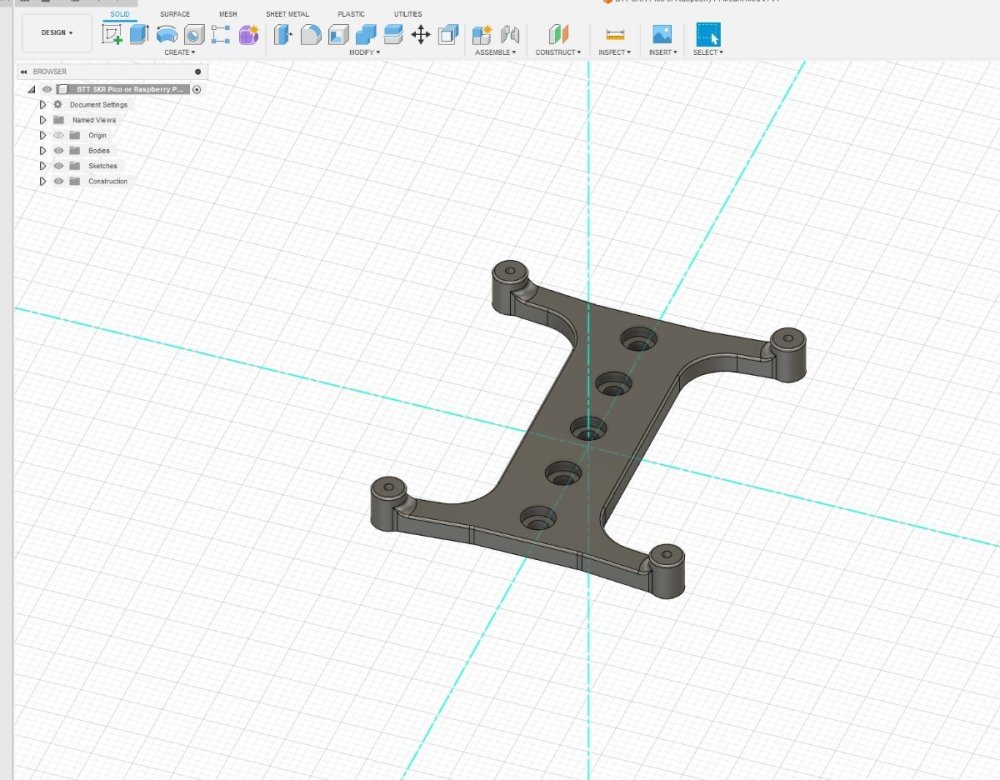Open the Create Form purple icon
Viewport: 1000px width, 780px height.
[x=249, y=34]
